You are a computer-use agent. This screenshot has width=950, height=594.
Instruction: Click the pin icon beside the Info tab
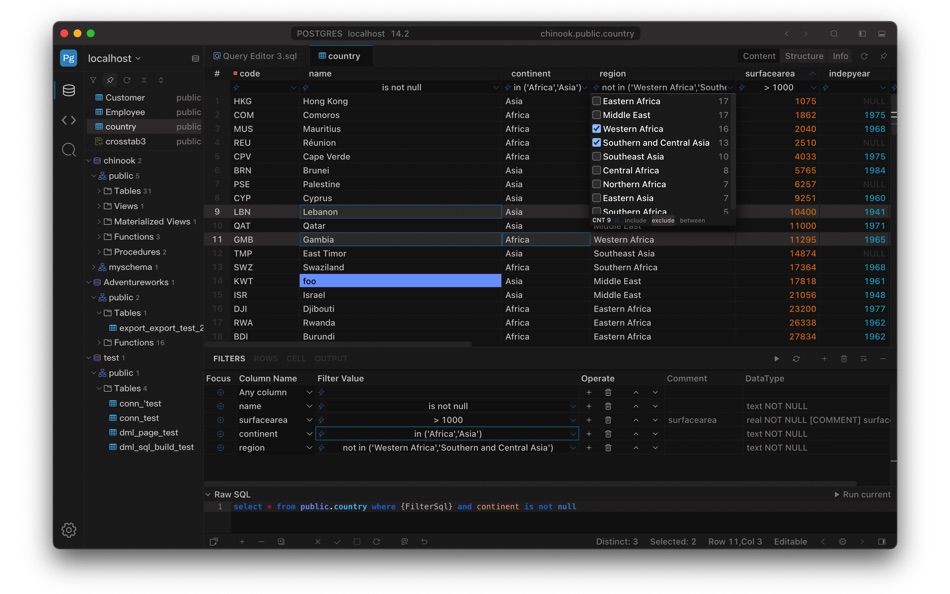point(883,56)
